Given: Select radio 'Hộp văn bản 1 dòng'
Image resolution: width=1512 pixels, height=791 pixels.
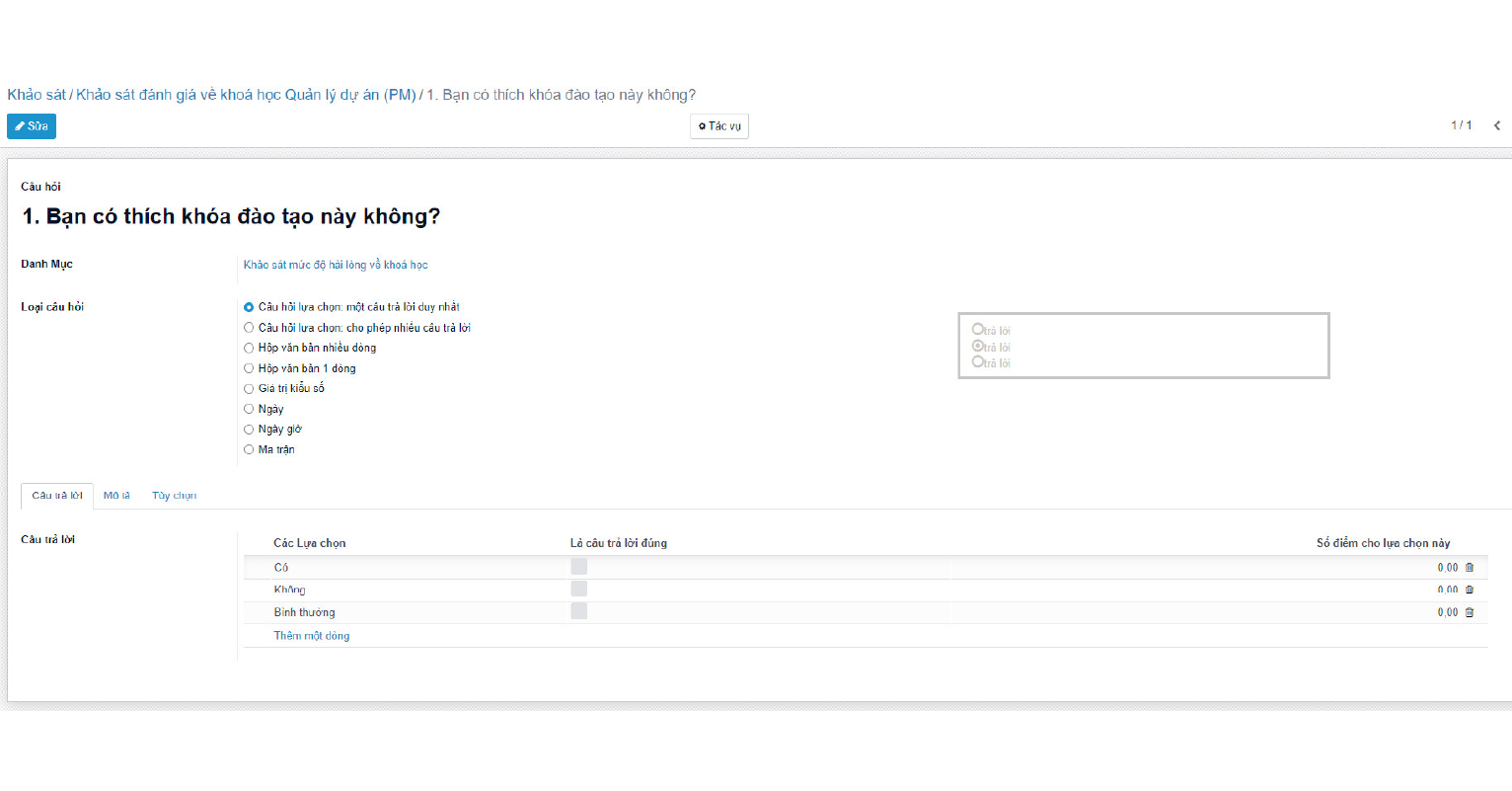Looking at the screenshot, I should [x=249, y=368].
